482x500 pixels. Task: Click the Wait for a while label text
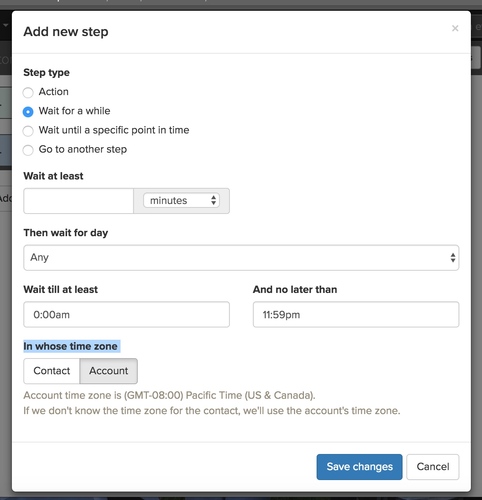click(74, 111)
